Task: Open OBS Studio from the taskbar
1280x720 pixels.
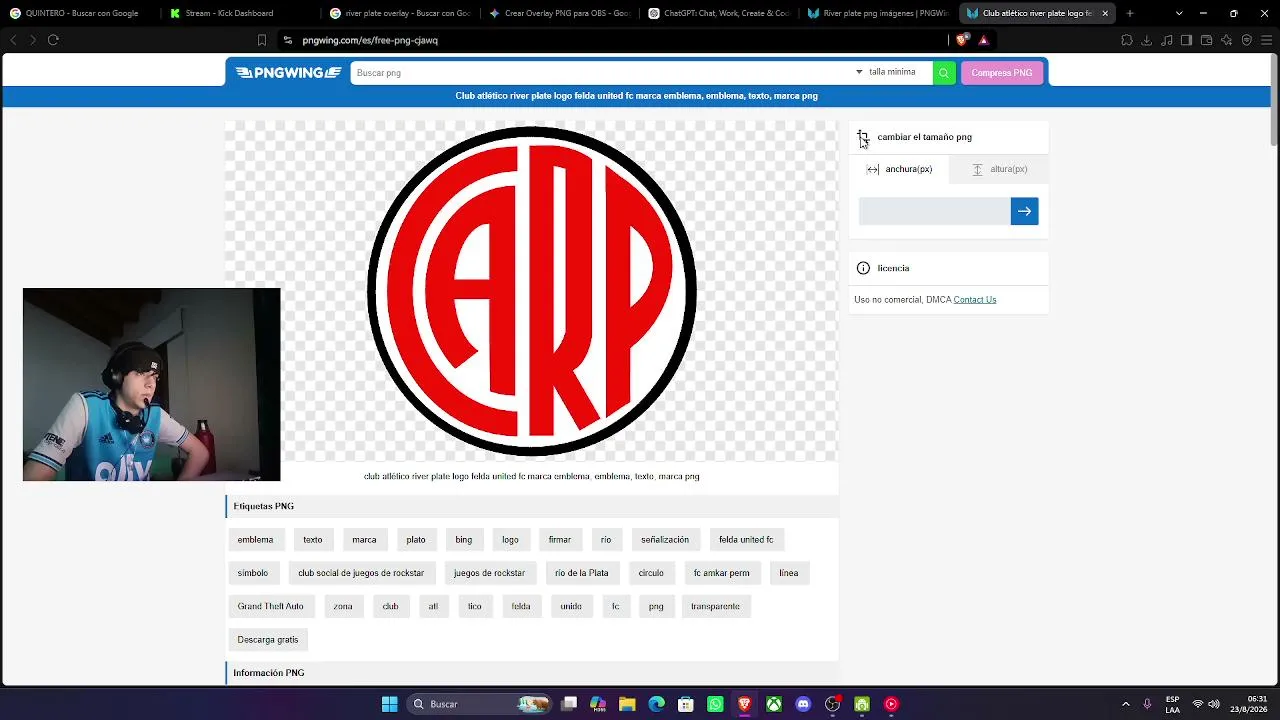Action: click(833, 704)
